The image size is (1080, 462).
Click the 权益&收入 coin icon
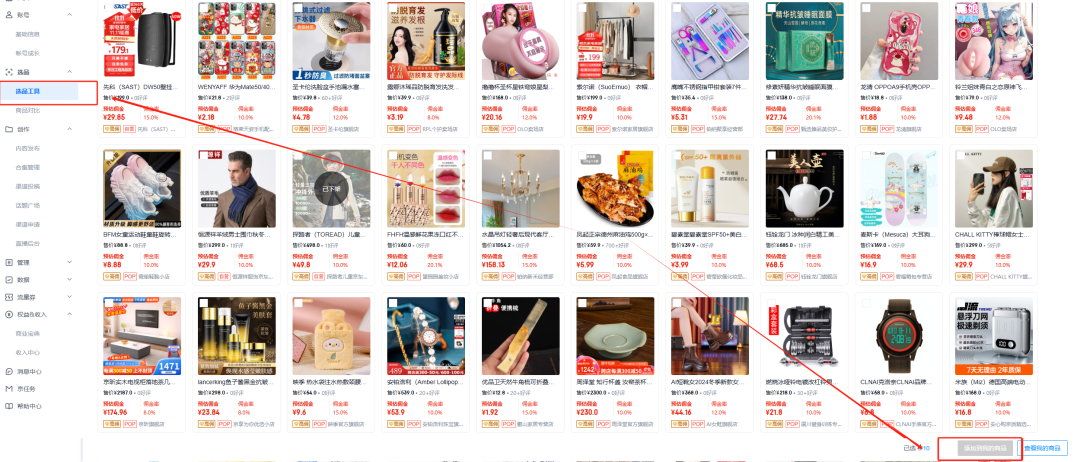[x=9, y=314]
